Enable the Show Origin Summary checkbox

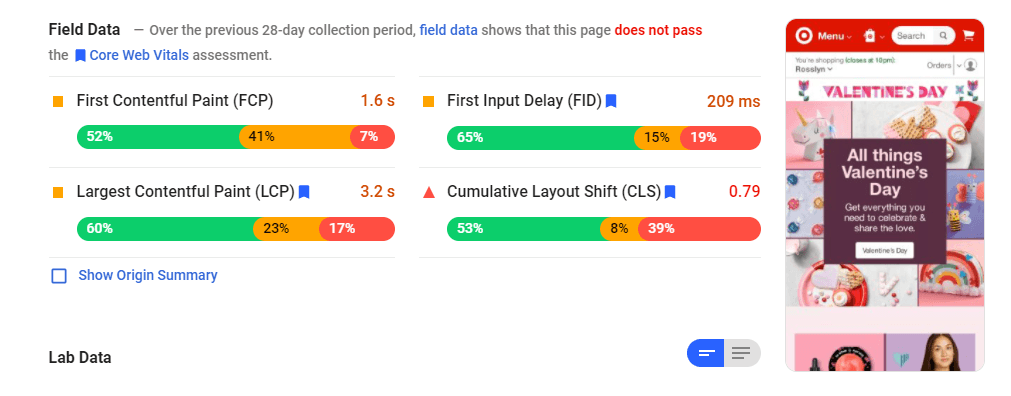[x=59, y=276]
